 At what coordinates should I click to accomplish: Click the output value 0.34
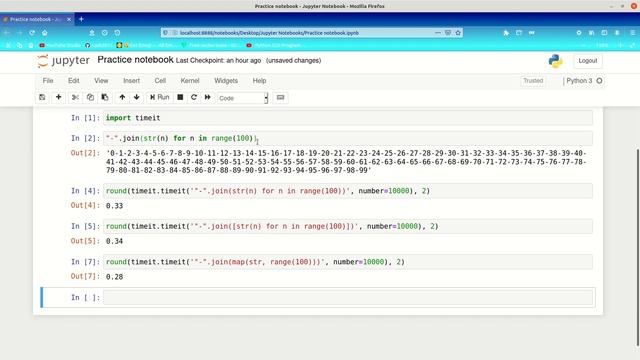114,242
